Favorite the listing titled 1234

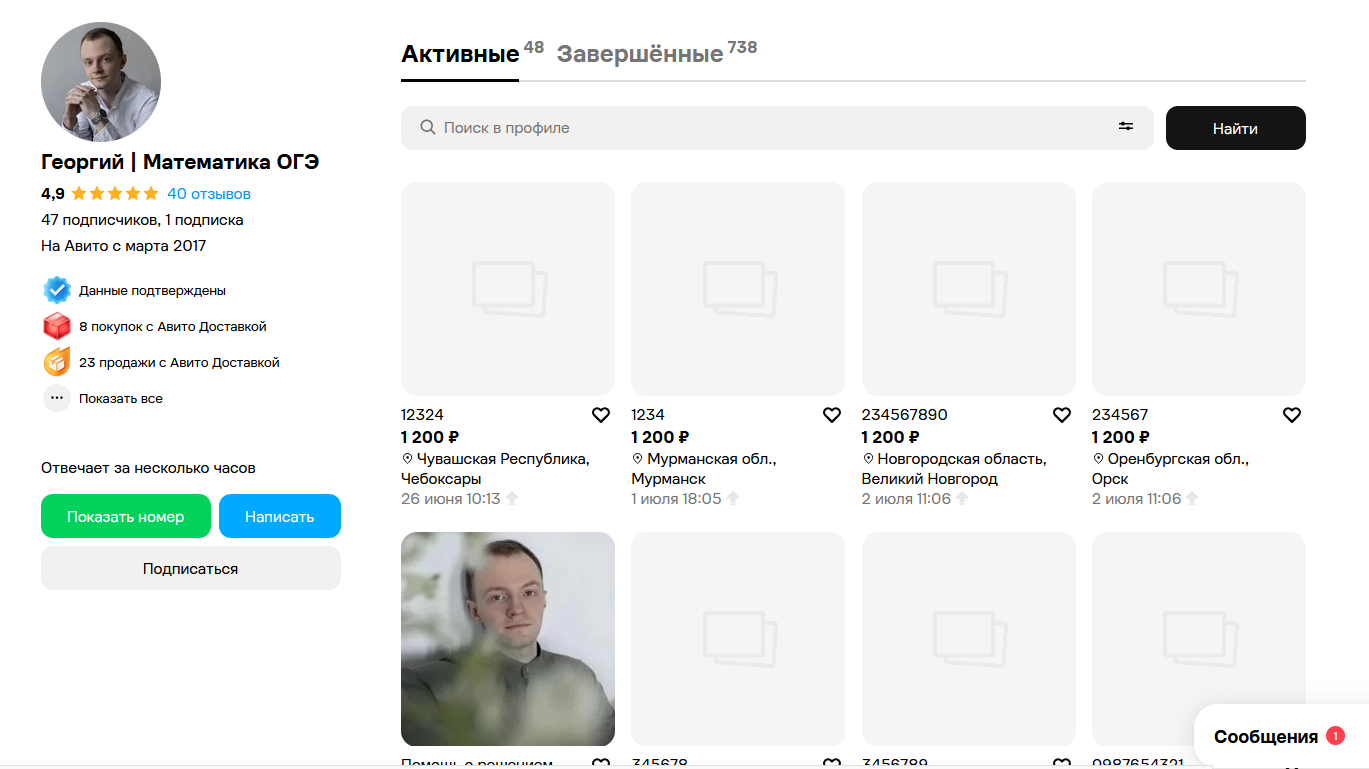(x=832, y=415)
